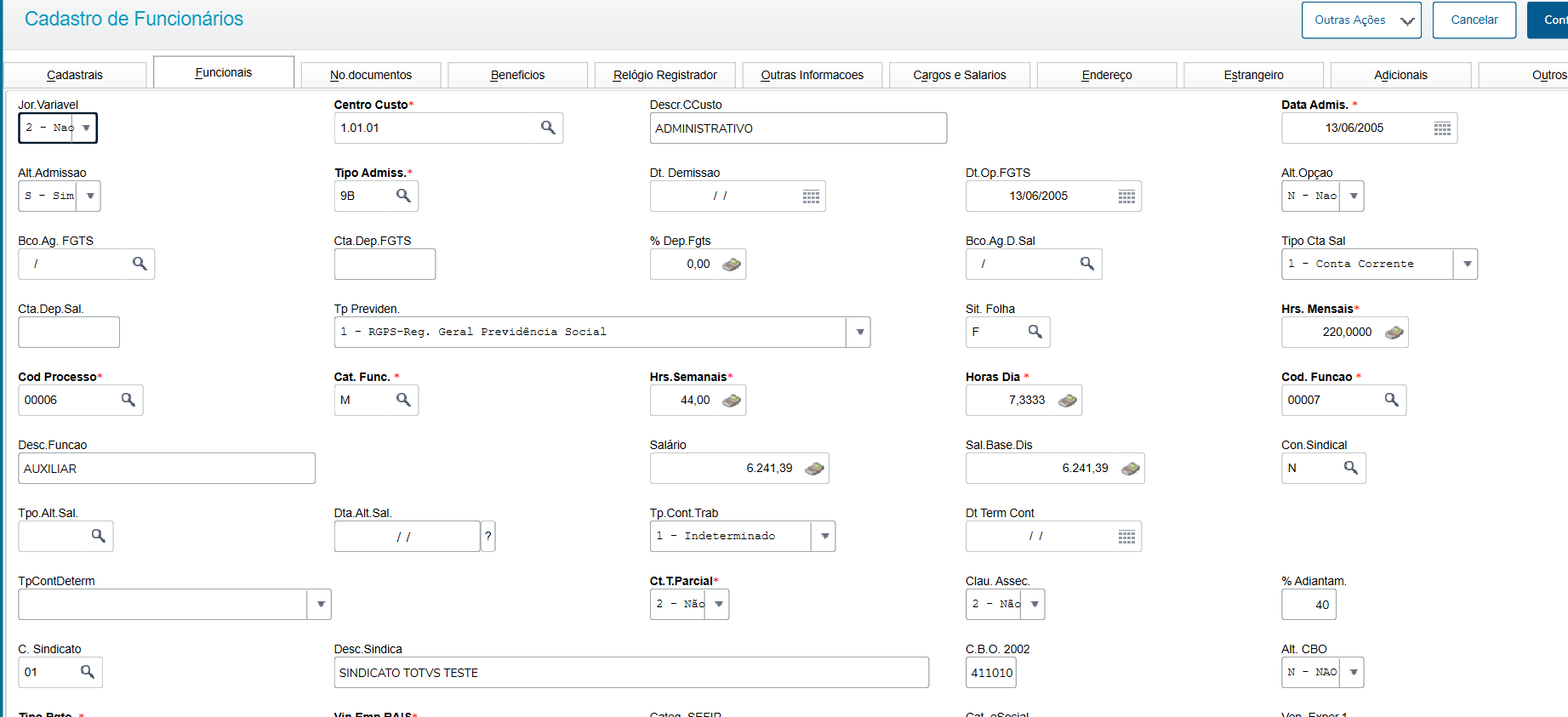Viewport: 1568px width, 717px height.
Task: Open the Outras Ações menu button
Action: [1360, 20]
